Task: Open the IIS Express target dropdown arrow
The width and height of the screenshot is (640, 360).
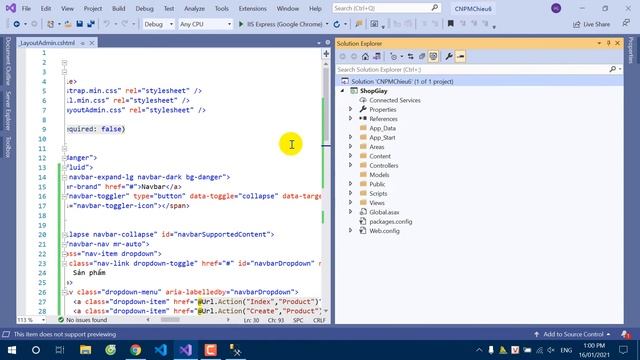Action: (x=327, y=24)
